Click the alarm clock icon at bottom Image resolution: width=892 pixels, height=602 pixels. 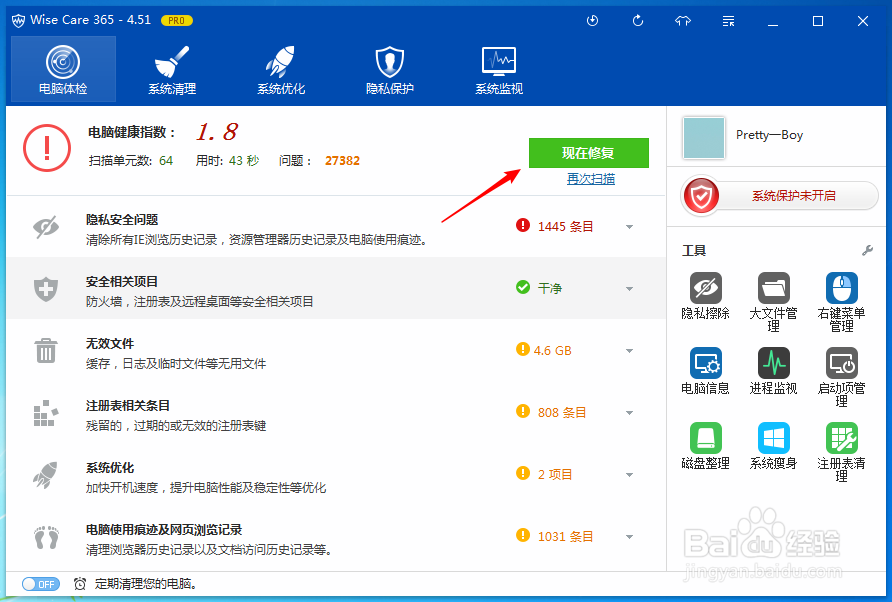(x=80, y=584)
